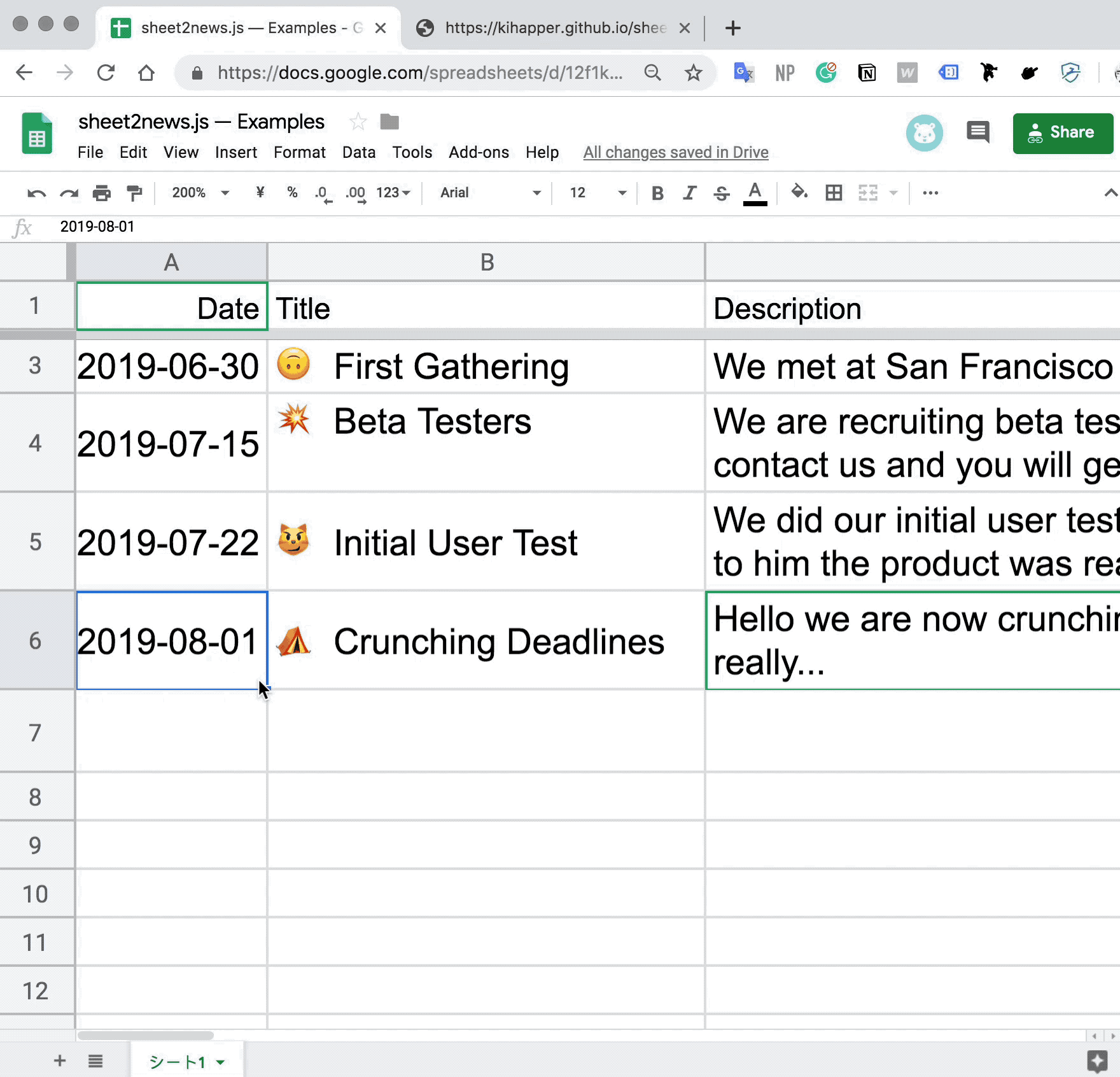Open the Explore button in bottom corner
The height and width of the screenshot is (1077, 1120).
pos(1097,1061)
